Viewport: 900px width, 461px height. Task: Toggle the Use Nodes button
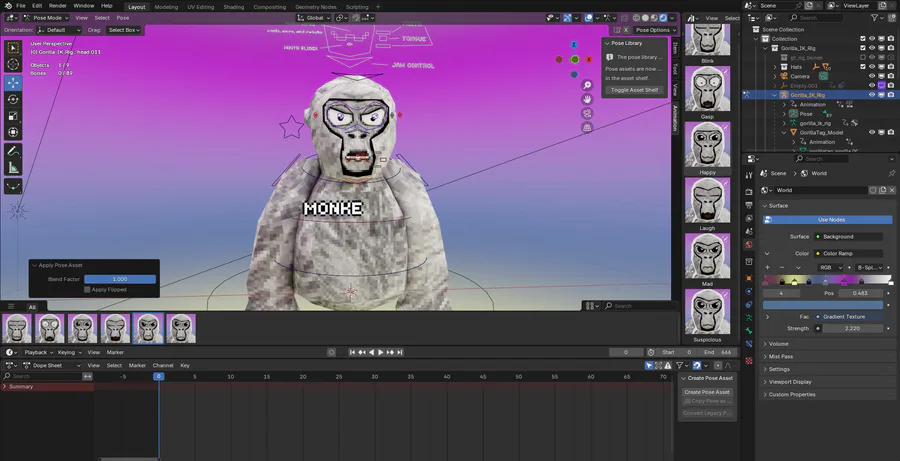click(827, 220)
